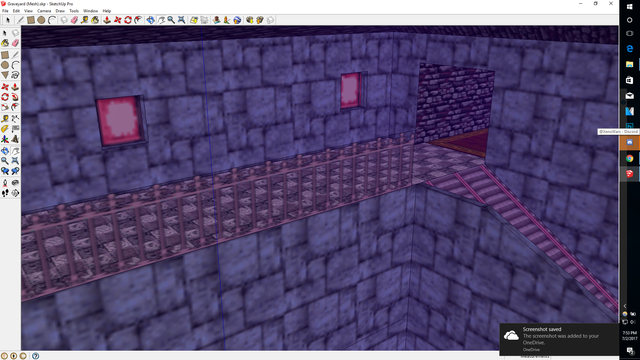Screen dimensions: 640x360
Task: Open the View menu
Action: pyautogui.click(x=29, y=11)
